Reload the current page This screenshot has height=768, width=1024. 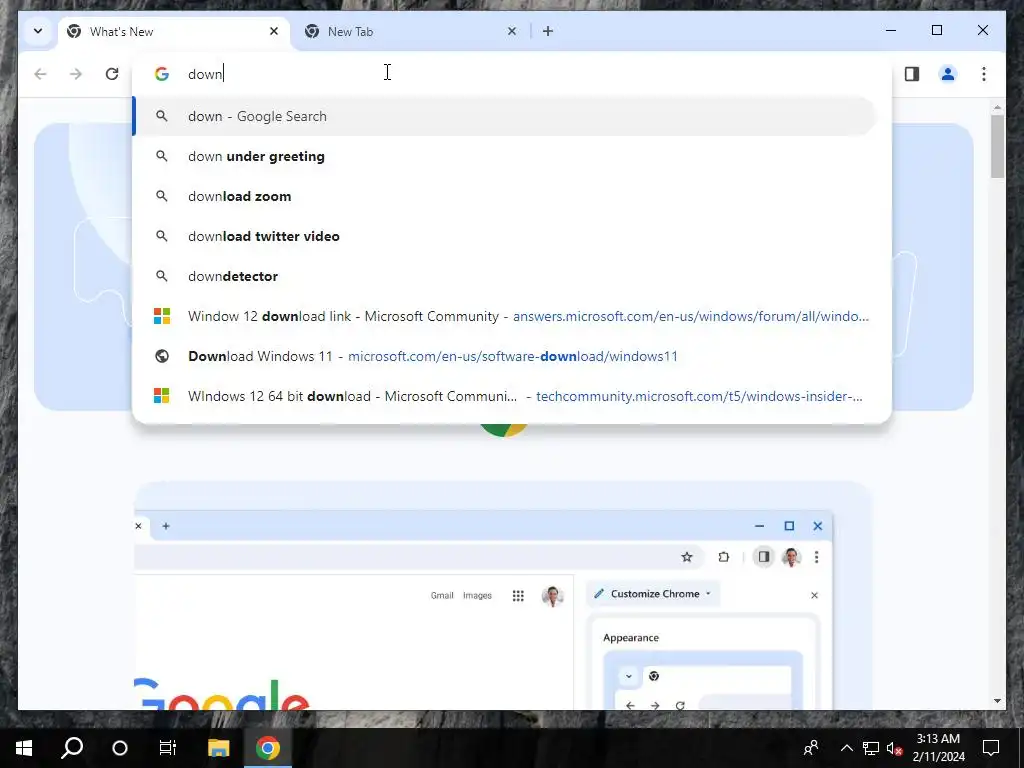click(x=112, y=74)
